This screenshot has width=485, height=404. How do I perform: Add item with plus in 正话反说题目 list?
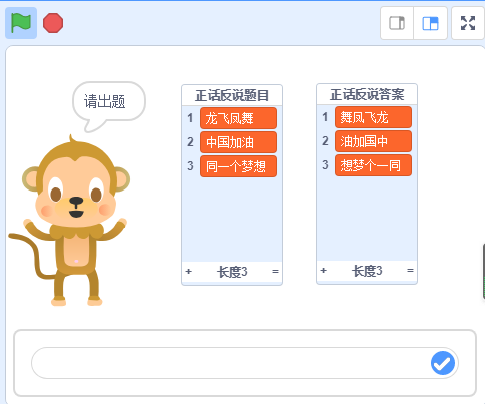[x=189, y=272]
